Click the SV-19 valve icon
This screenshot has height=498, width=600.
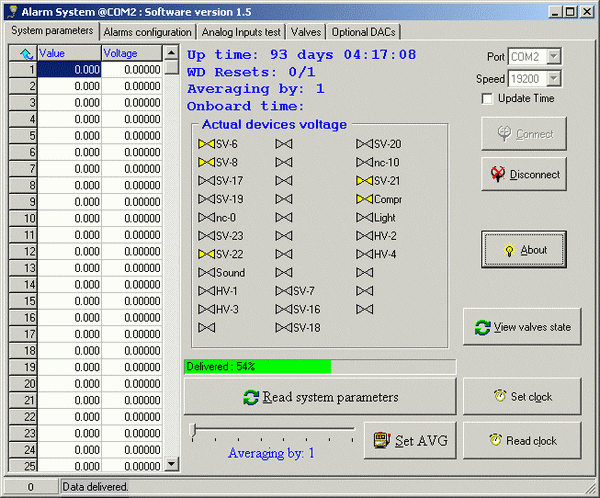tap(206, 199)
